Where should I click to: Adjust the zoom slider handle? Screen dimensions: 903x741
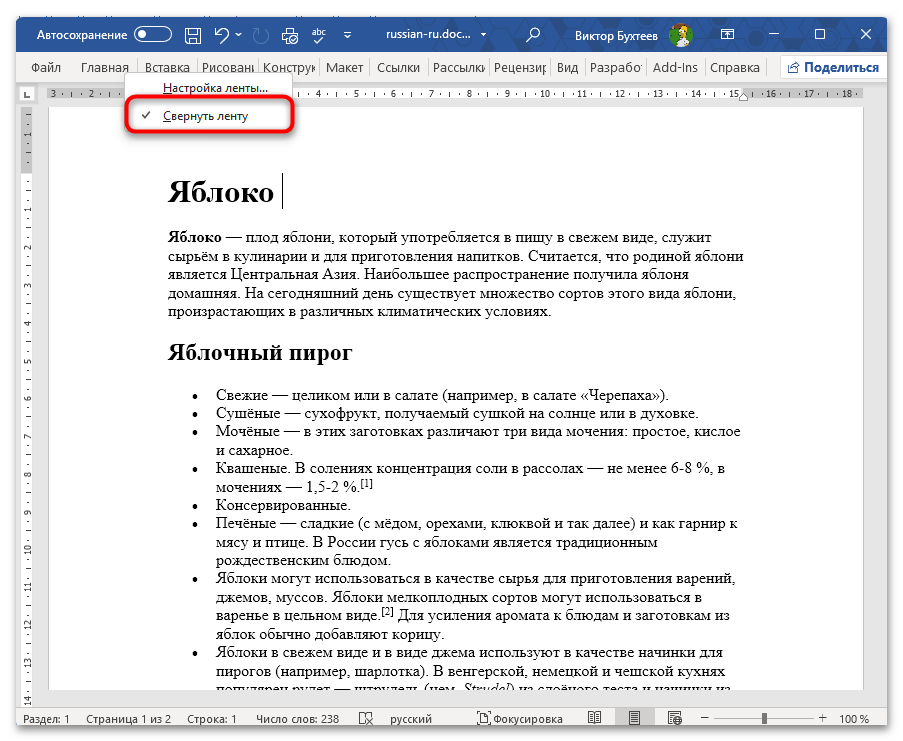pos(764,718)
